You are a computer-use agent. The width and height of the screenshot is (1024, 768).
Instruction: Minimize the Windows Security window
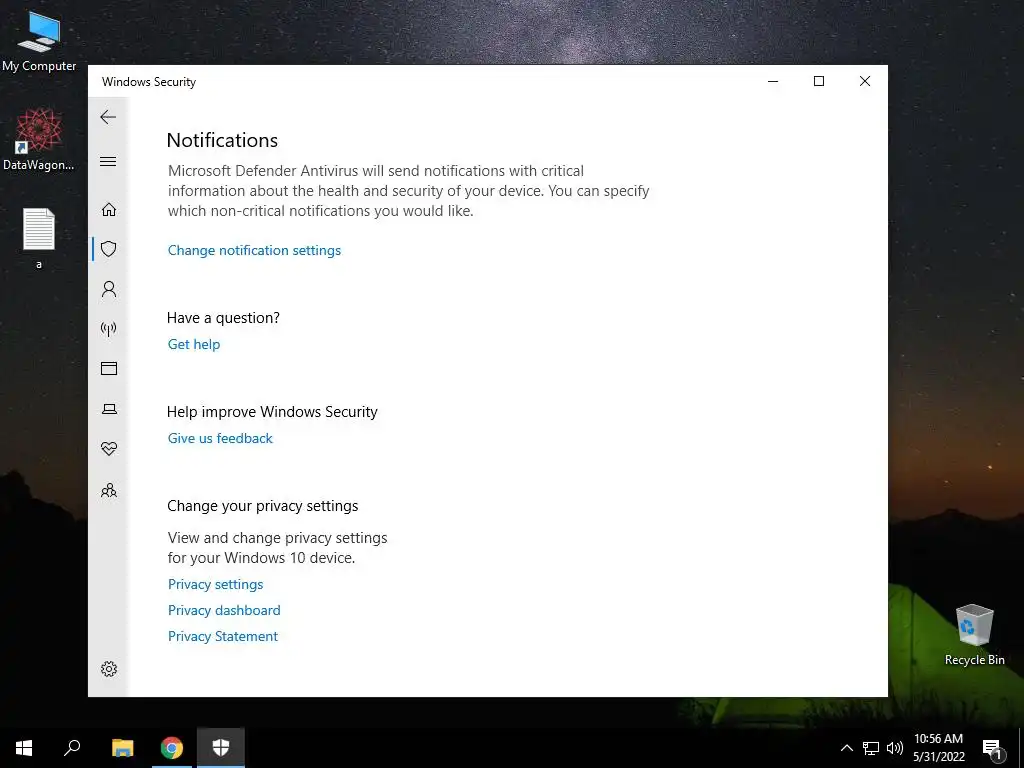pos(773,81)
